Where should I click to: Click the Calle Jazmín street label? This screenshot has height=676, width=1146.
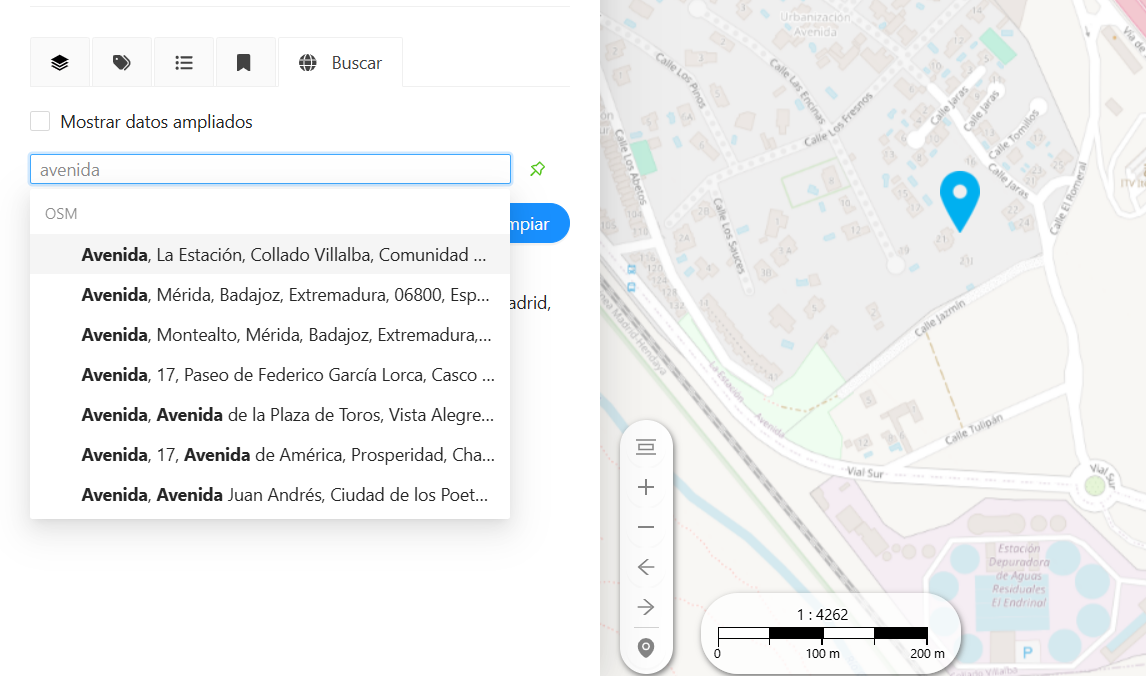(x=940, y=318)
